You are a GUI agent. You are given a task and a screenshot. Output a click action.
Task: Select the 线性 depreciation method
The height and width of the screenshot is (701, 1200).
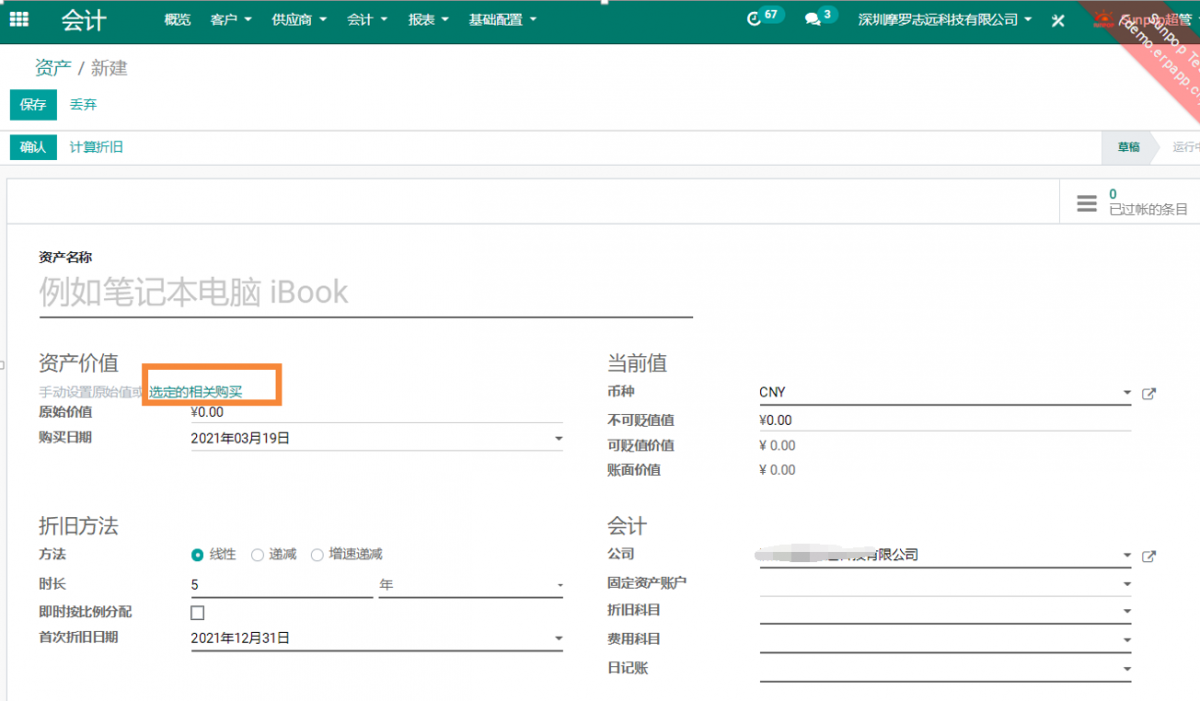point(197,555)
